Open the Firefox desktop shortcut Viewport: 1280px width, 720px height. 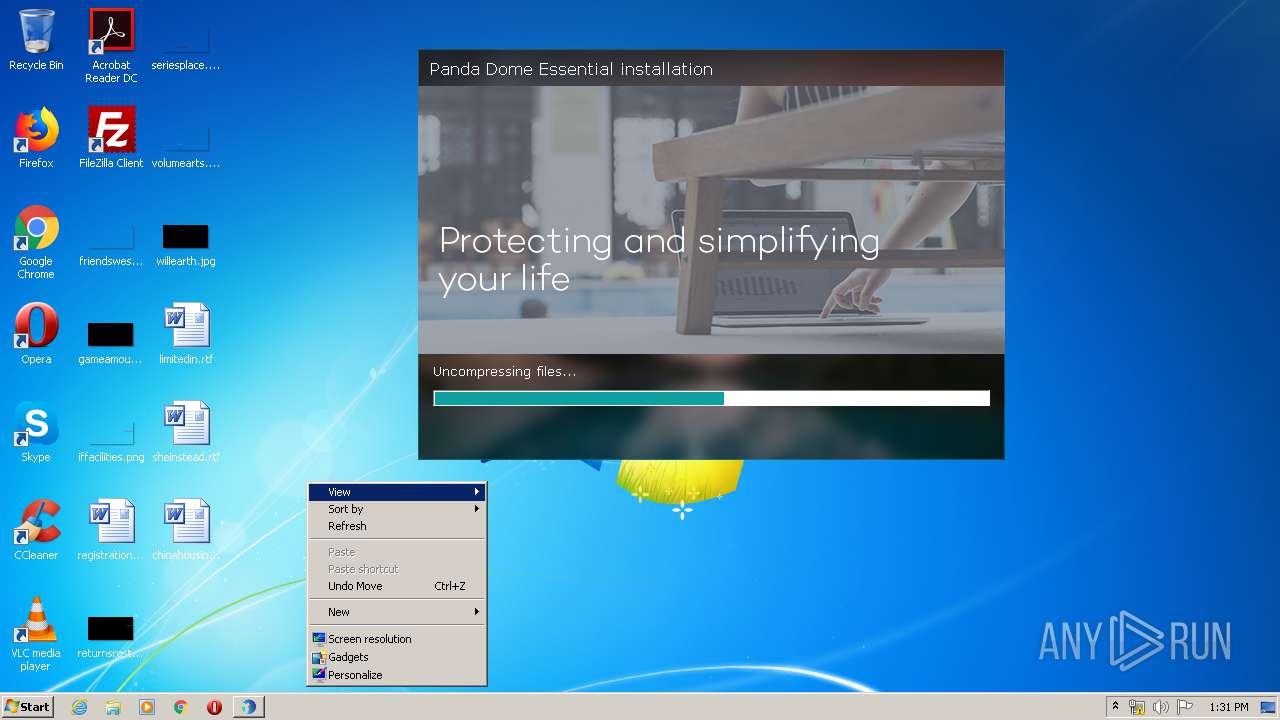pyautogui.click(x=36, y=138)
